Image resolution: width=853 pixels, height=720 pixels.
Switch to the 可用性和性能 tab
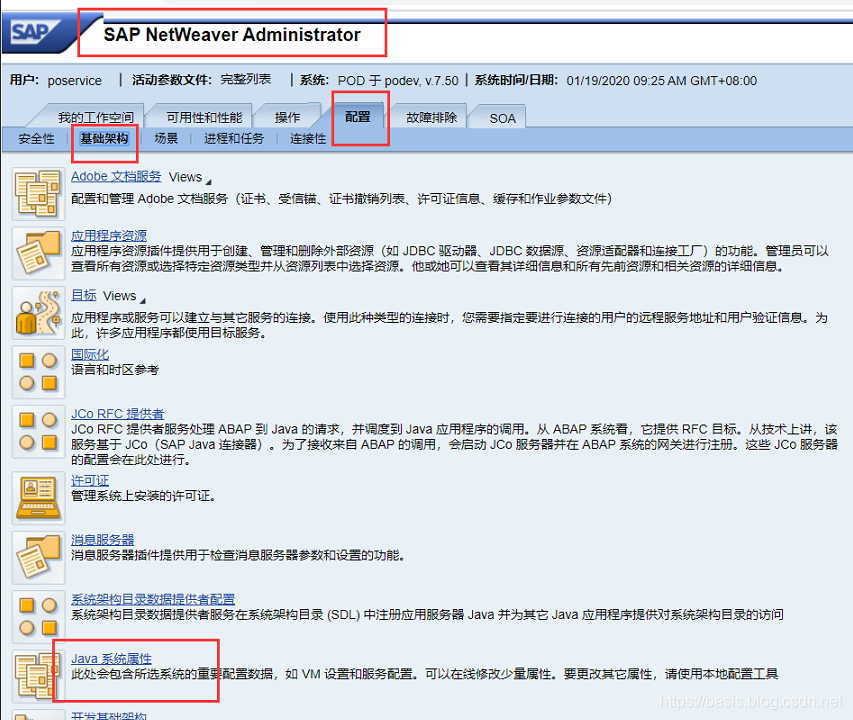click(204, 117)
